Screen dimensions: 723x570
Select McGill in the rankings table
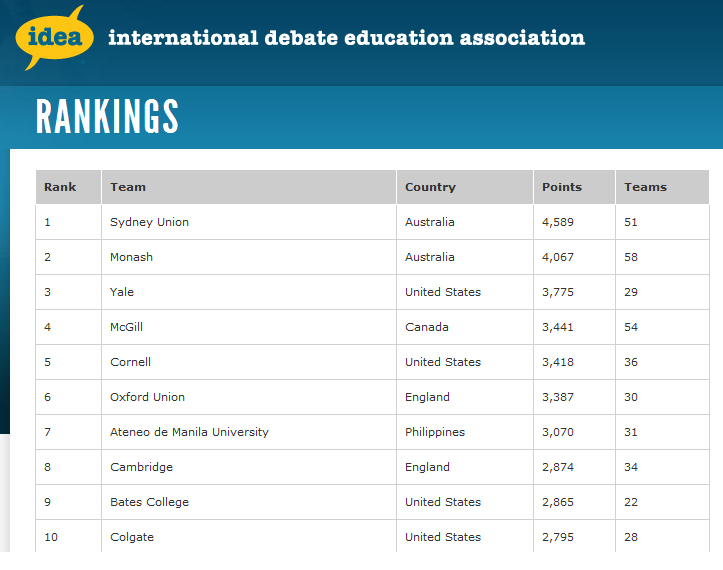coord(127,327)
